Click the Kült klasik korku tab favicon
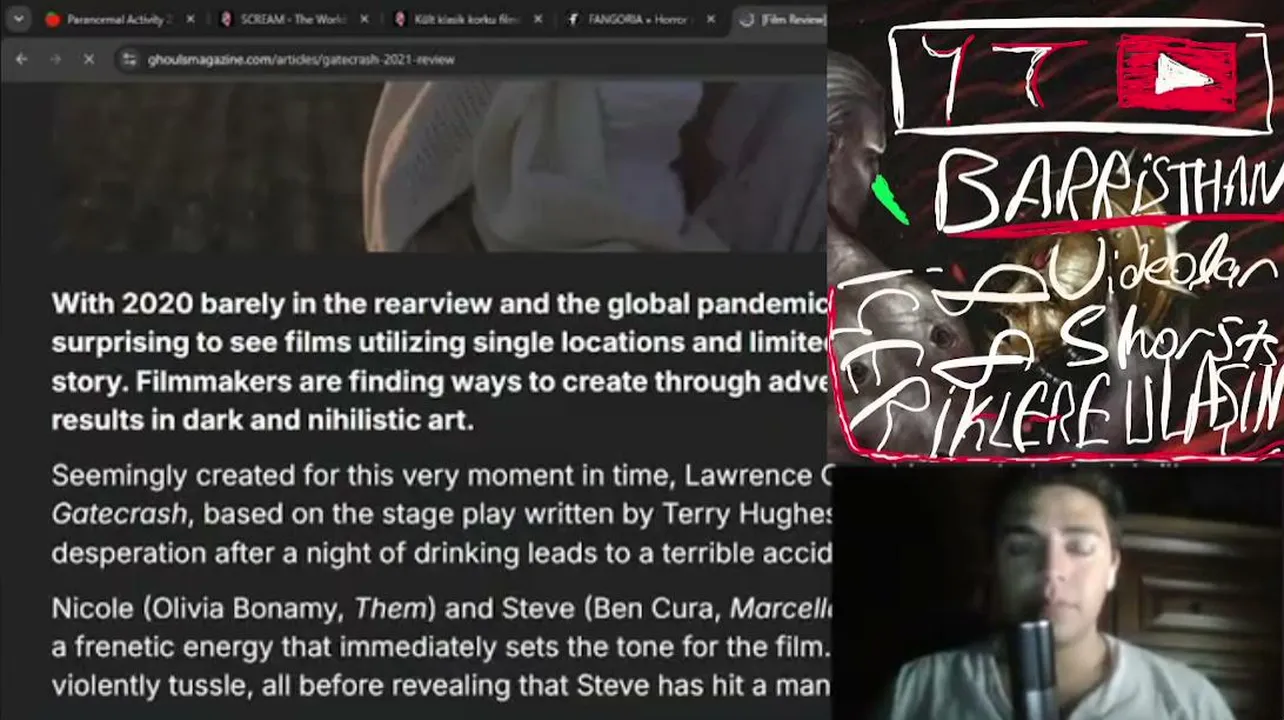The width and height of the screenshot is (1284, 720). click(401, 19)
